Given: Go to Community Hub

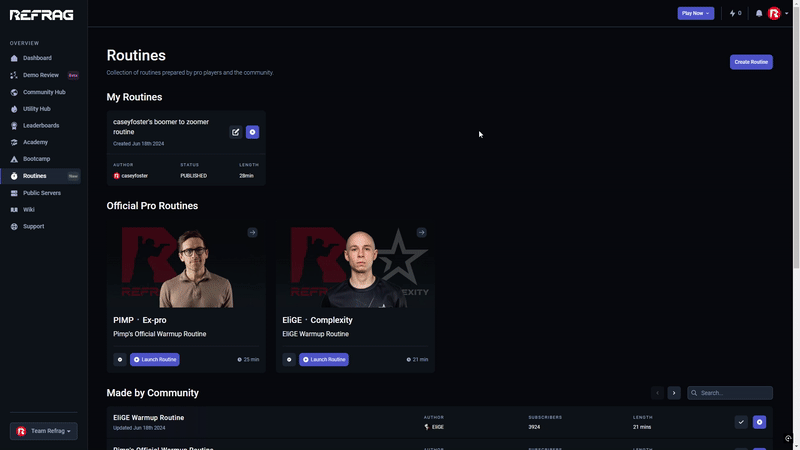Looking at the screenshot, I should [44, 92].
